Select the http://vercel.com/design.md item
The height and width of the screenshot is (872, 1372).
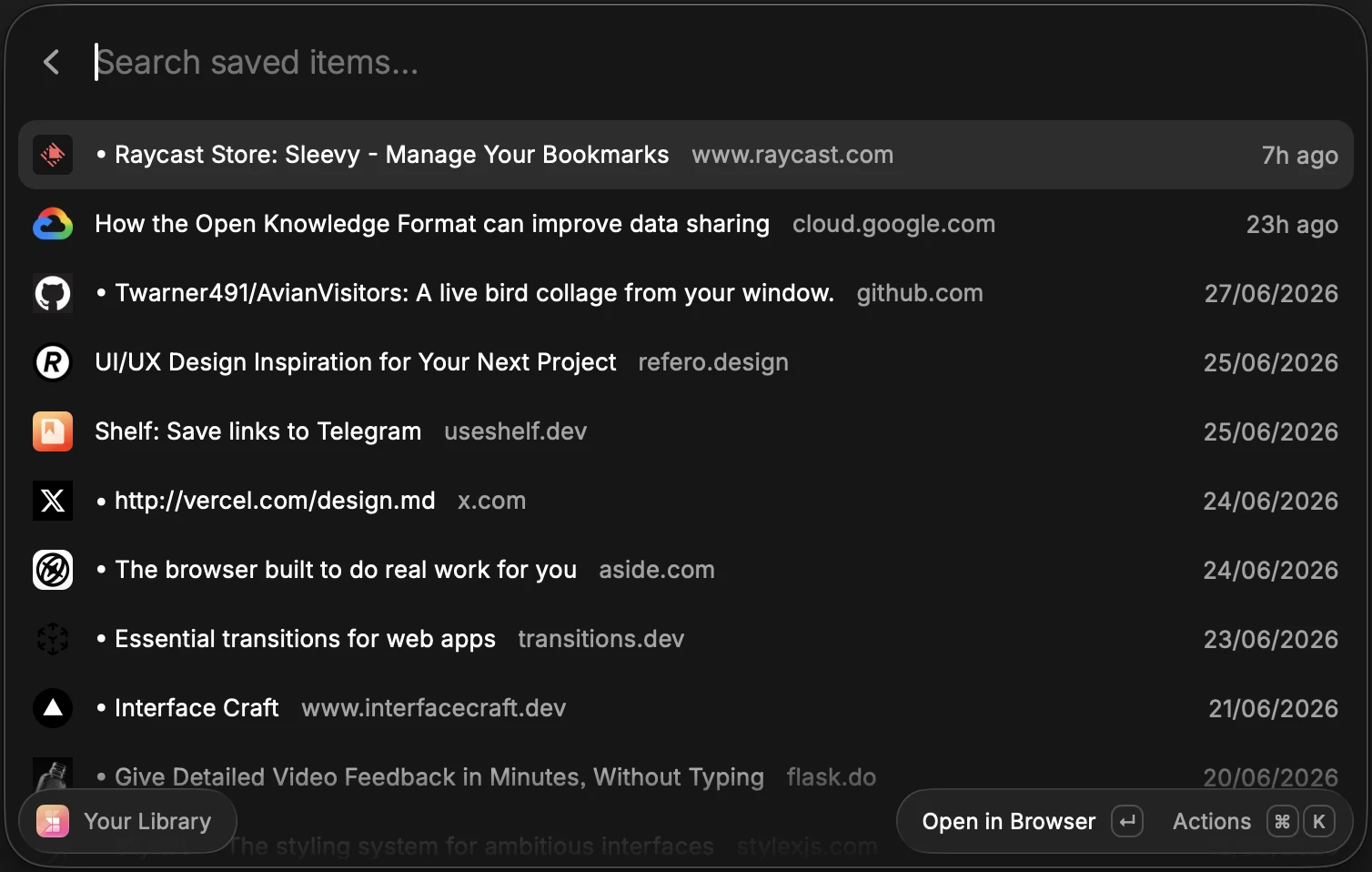tap(275, 501)
